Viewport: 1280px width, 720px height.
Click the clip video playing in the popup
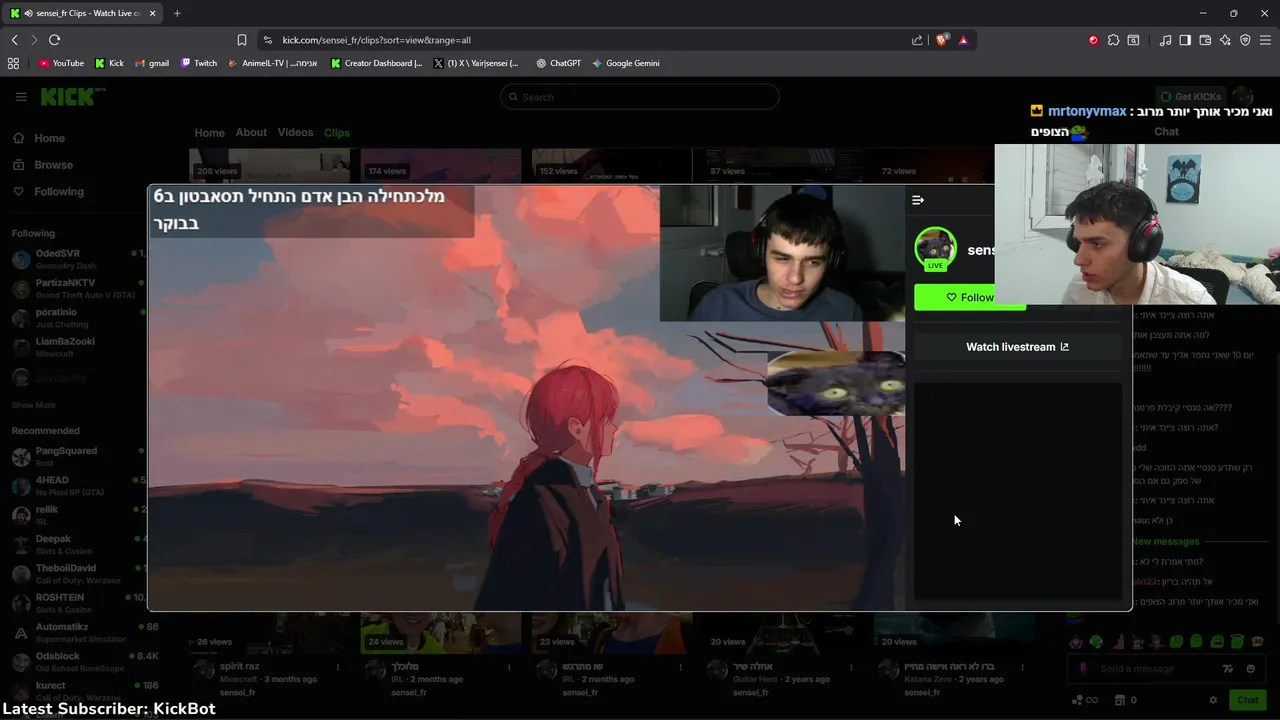(527, 397)
